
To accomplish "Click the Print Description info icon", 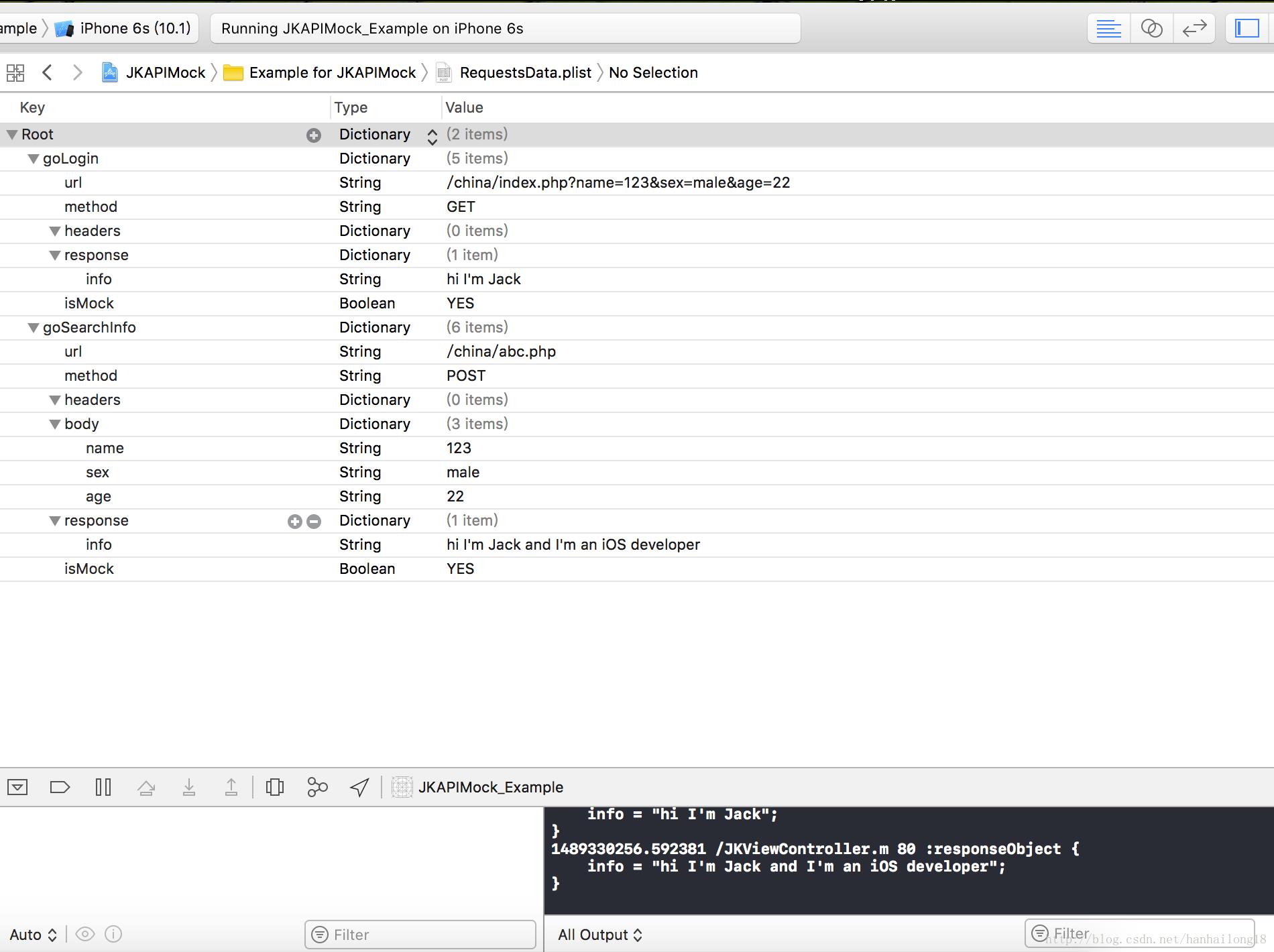I will (114, 934).
